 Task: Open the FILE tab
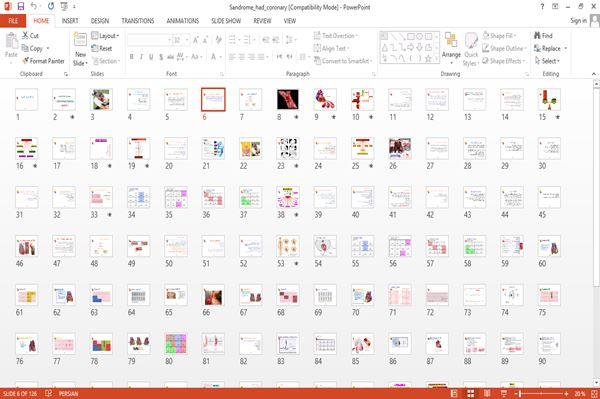[x=13, y=21]
